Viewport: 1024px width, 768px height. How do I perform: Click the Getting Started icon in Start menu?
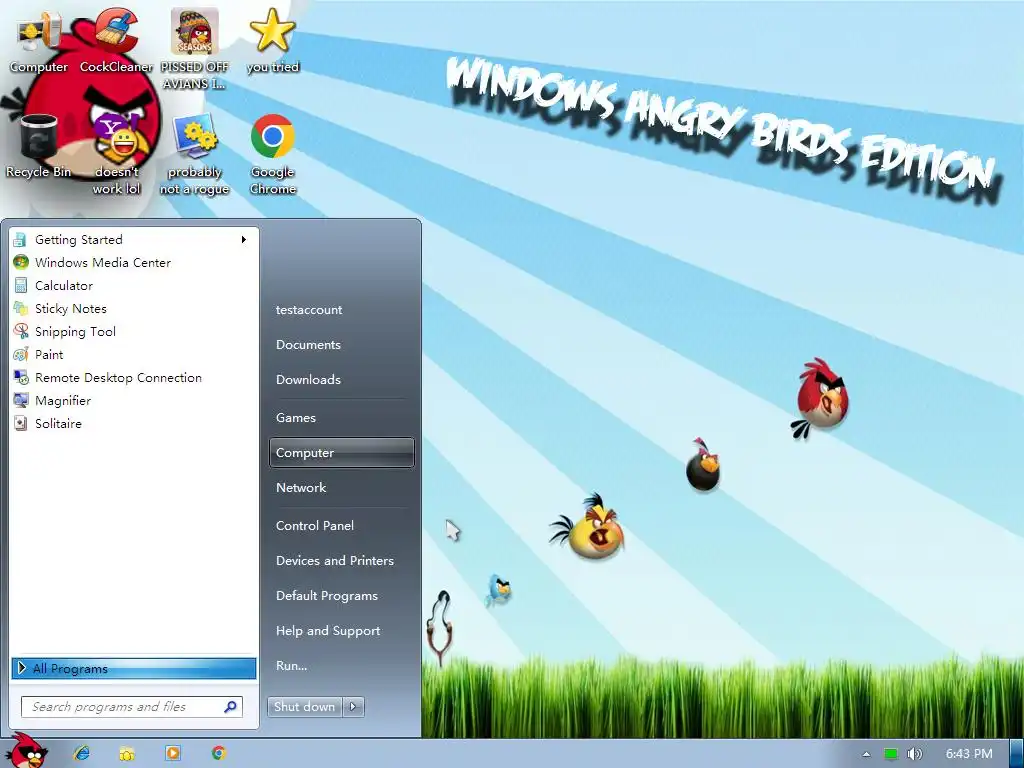21,240
